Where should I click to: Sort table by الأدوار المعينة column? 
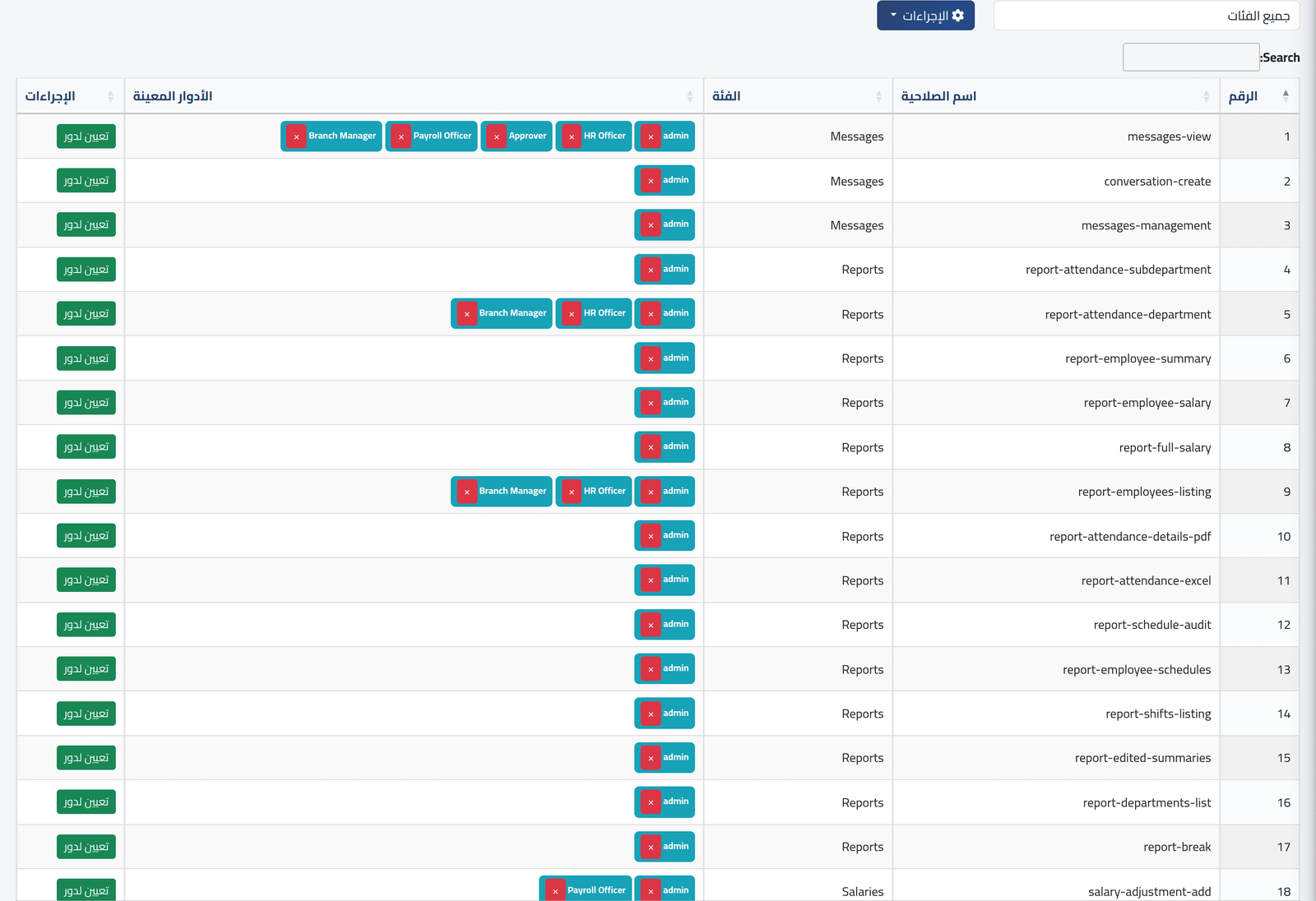coord(414,96)
